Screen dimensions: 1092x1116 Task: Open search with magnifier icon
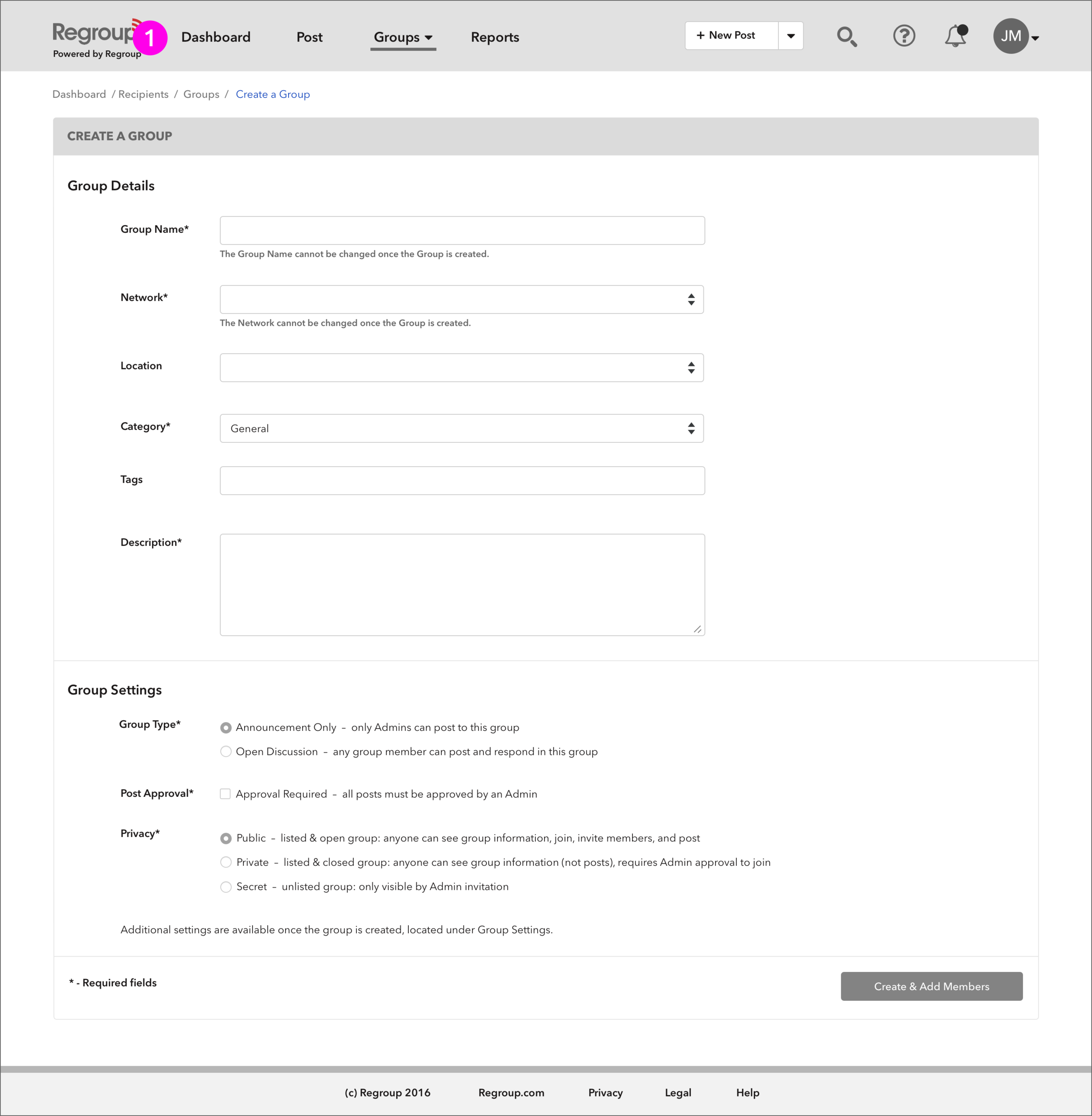click(846, 37)
